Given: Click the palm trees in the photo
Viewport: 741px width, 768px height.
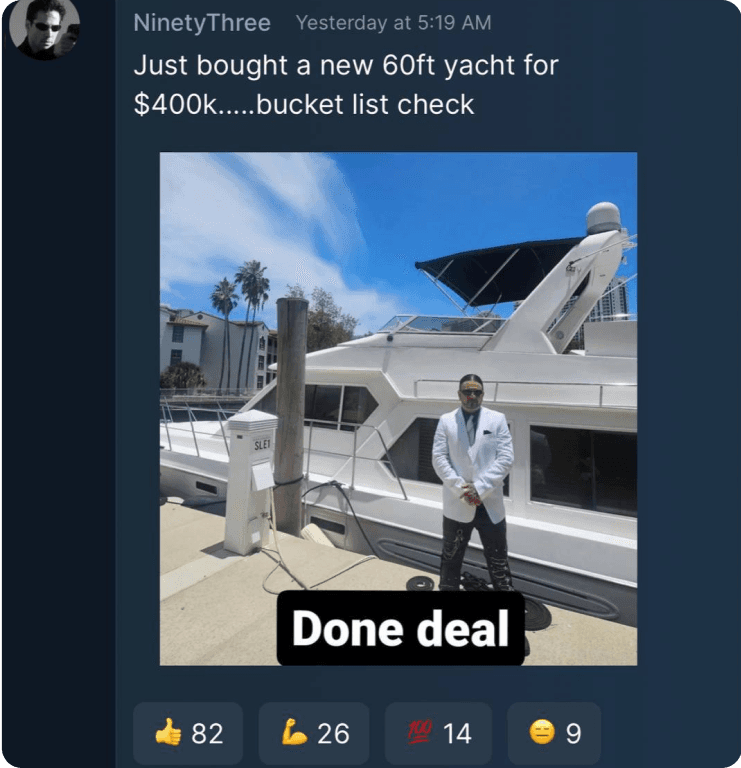Looking at the screenshot, I should pyautogui.click(x=240, y=300).
